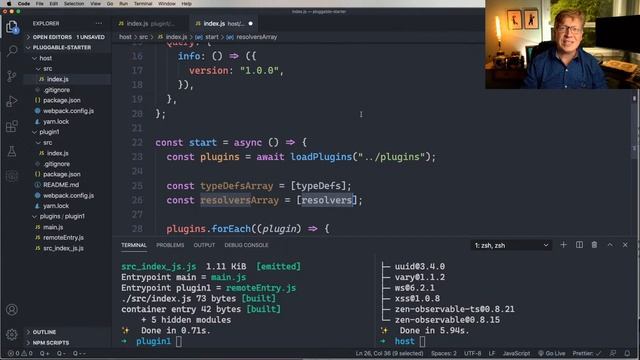The width and height of the screenshot is (640, 360).
Task: Open notifications bell in status bar
Action: (627, 353)
